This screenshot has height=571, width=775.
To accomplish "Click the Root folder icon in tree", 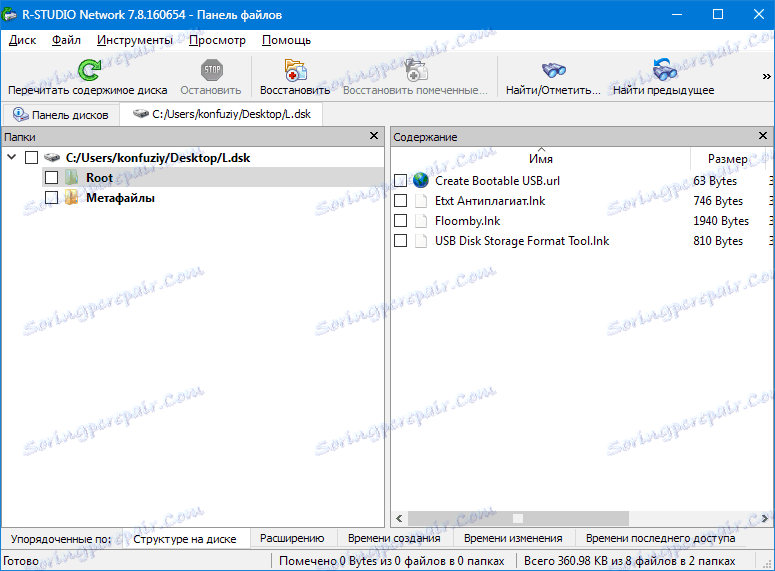I will [72, 177].
